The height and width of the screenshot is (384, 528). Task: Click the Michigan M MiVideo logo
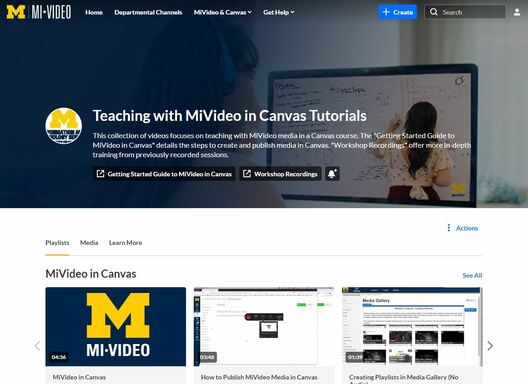click(39, 12)
